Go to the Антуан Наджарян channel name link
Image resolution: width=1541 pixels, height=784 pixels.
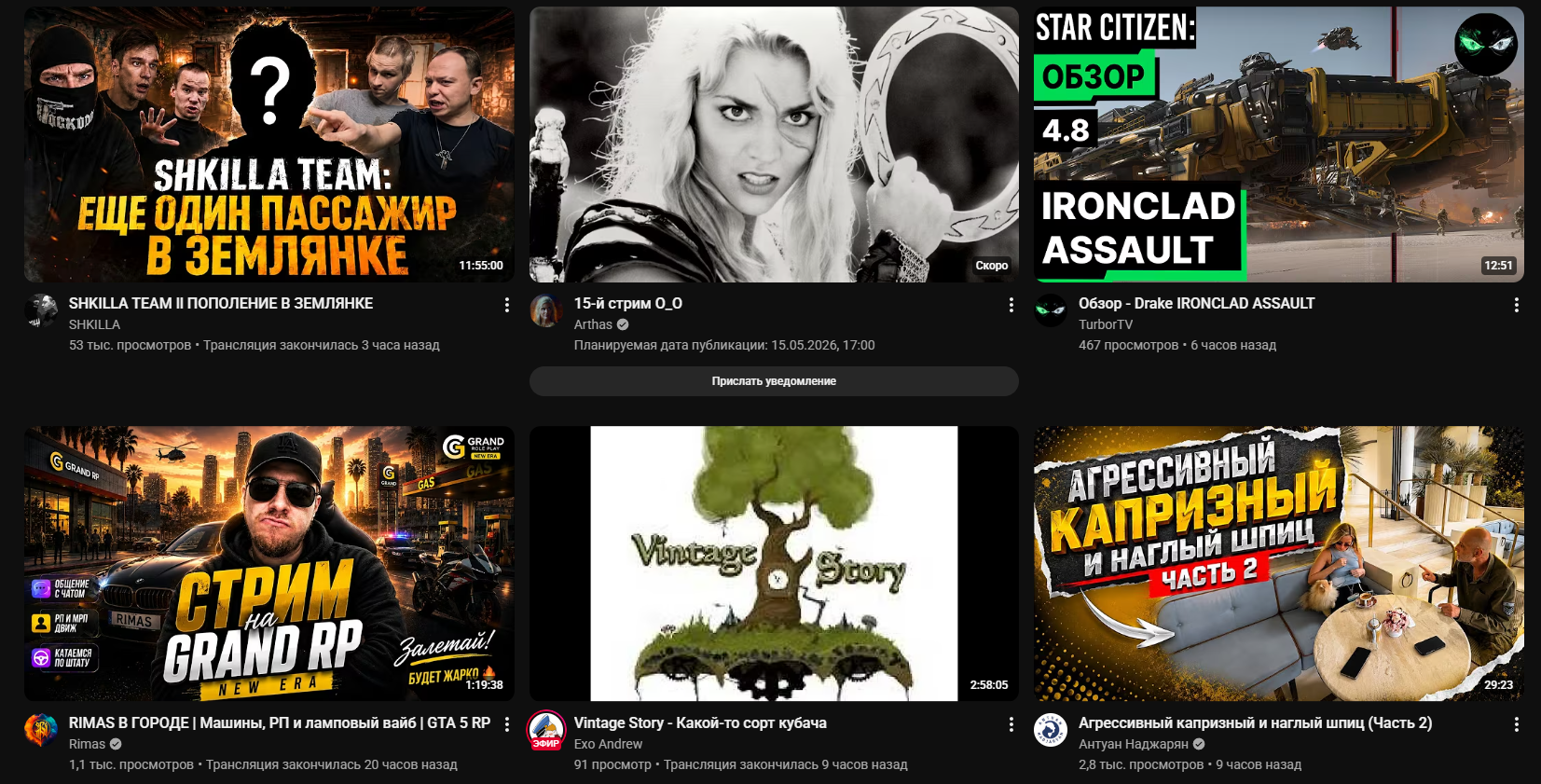[1134, 744]
